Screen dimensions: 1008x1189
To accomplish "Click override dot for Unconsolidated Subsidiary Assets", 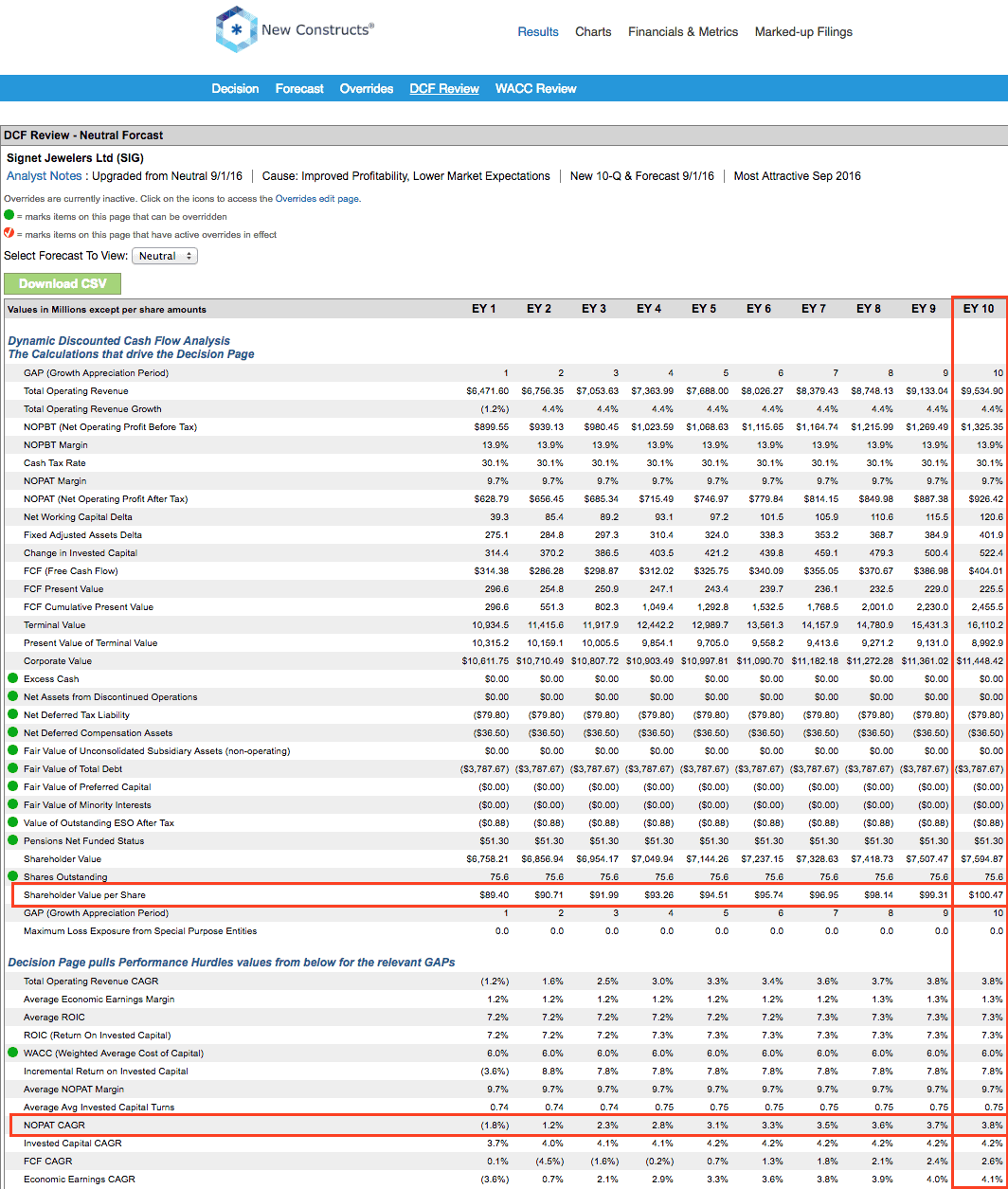I will pos(12,750).
